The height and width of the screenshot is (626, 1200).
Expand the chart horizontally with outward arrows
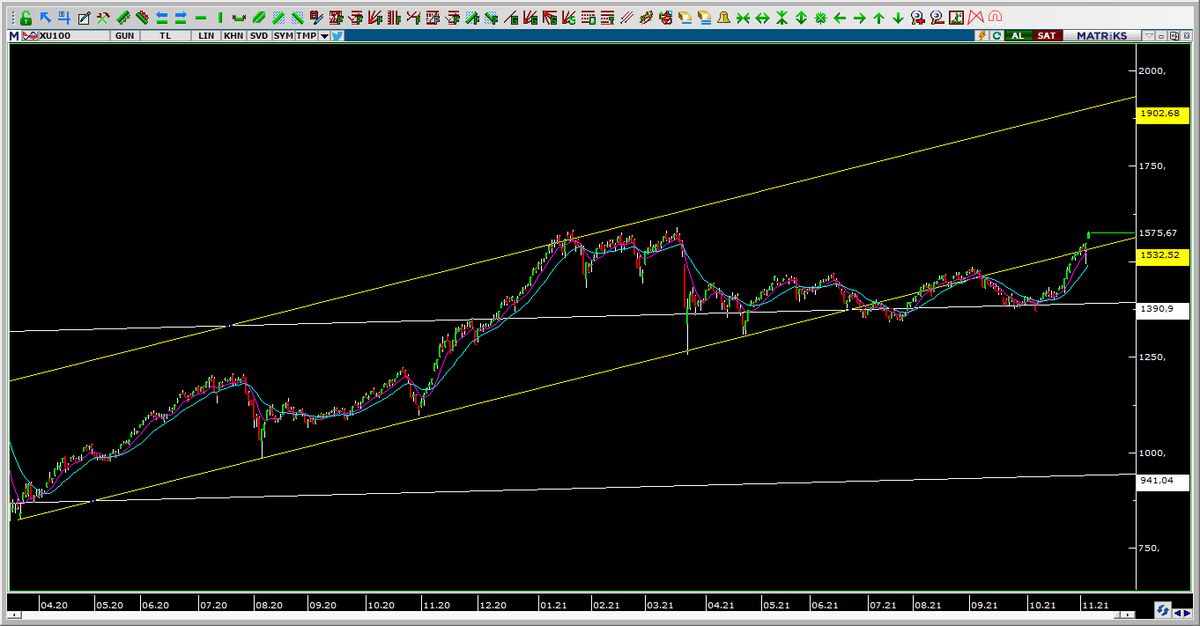point(762,18)
